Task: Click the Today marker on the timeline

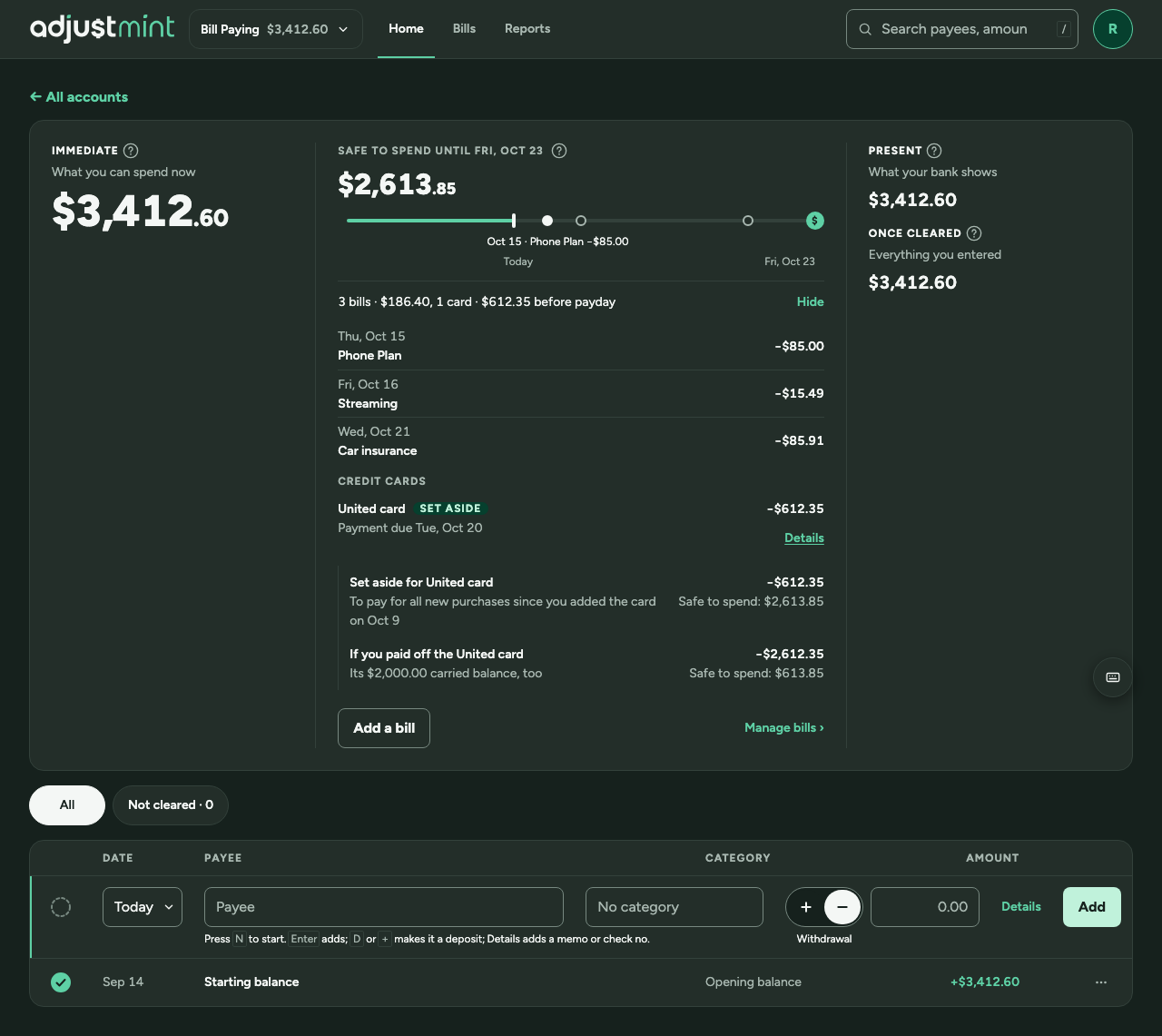Action: pos(514,221)
